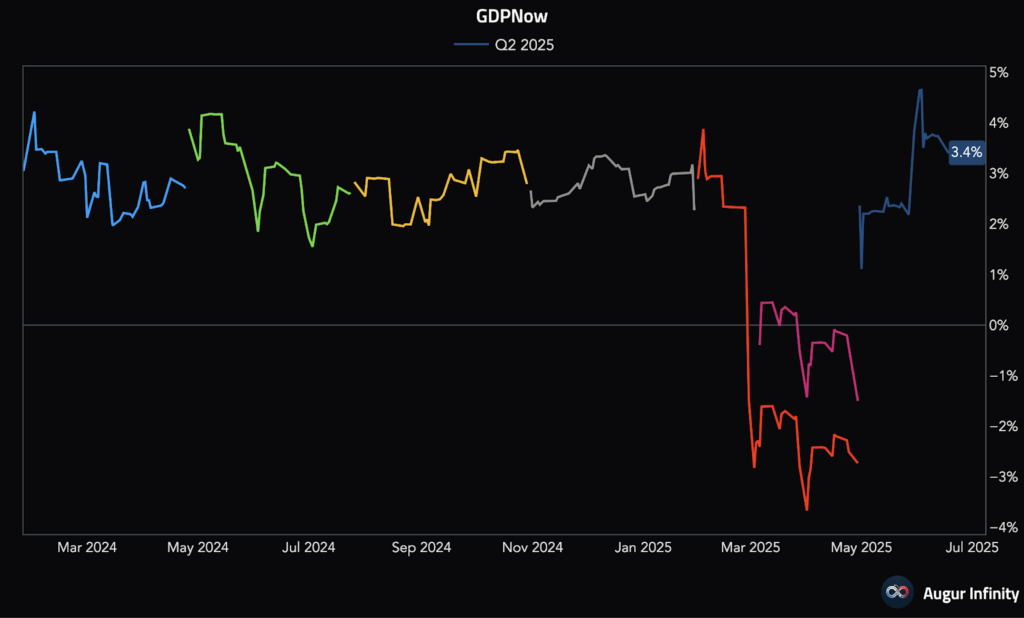
Task: Open the Augur Infinity text link
Action: coord(970,593)
